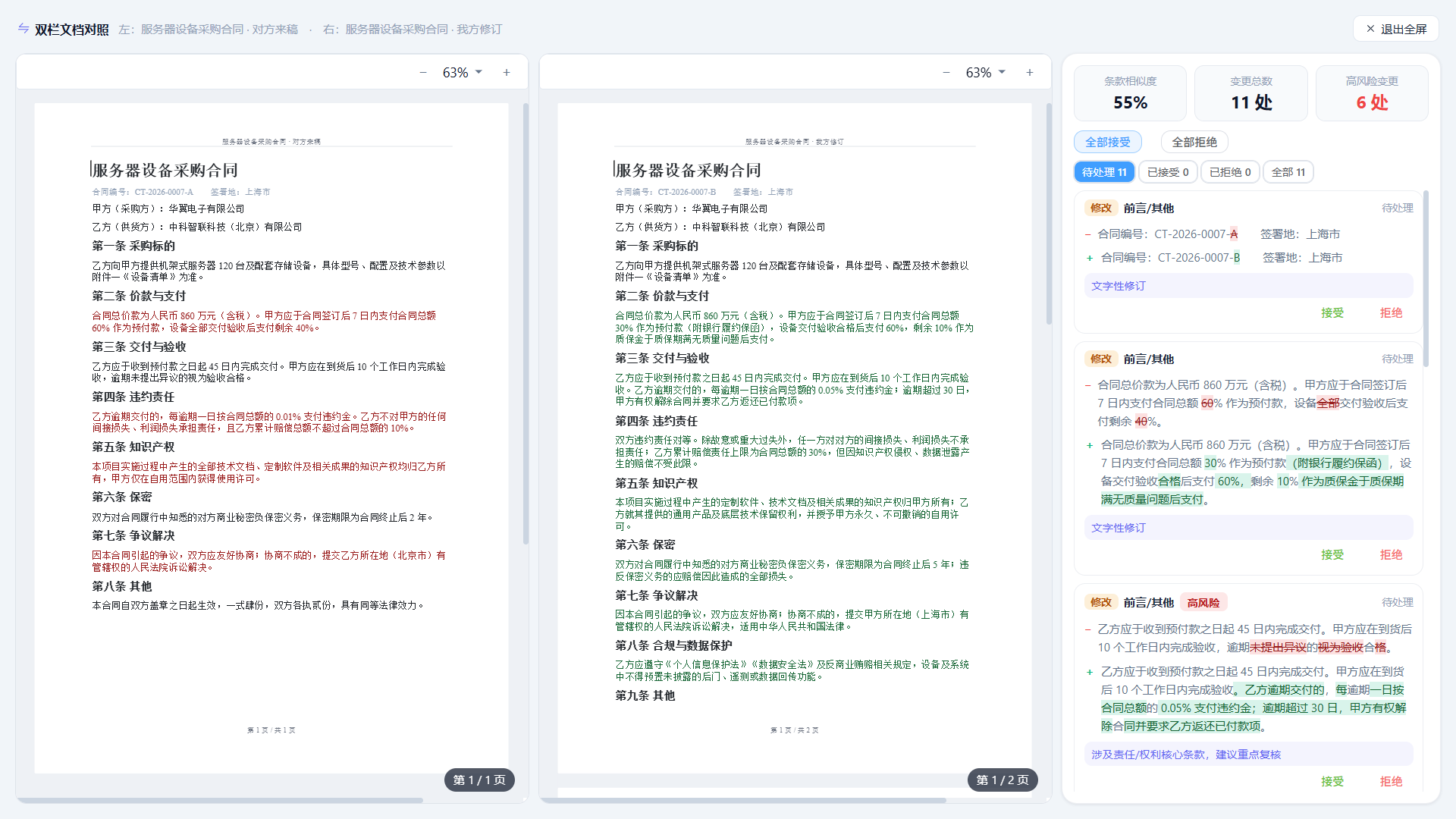
Task: Click the 条款相似度 55% stat card
Action: 1130,93
